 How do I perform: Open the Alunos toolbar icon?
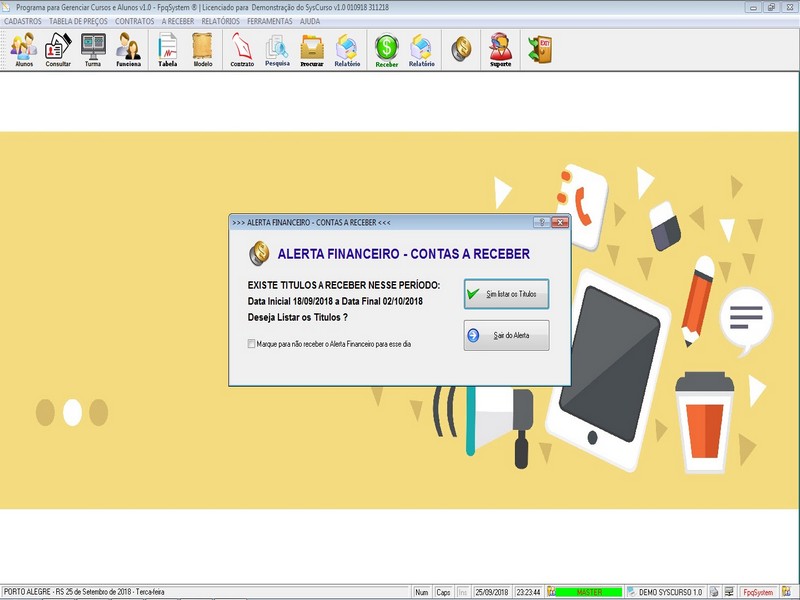24,49
